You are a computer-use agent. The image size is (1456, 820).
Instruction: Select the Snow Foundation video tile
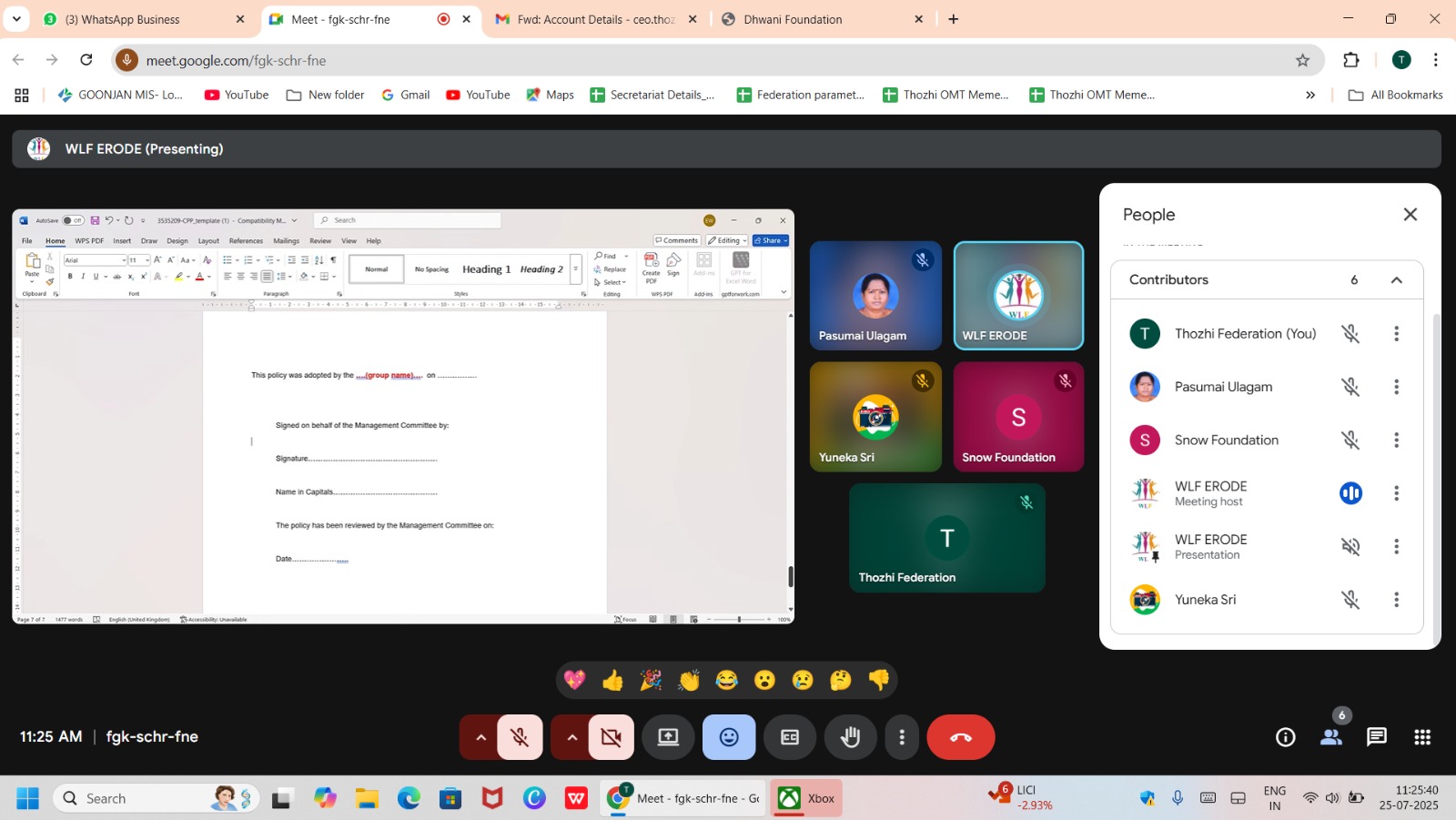[x=1018, y=417]
